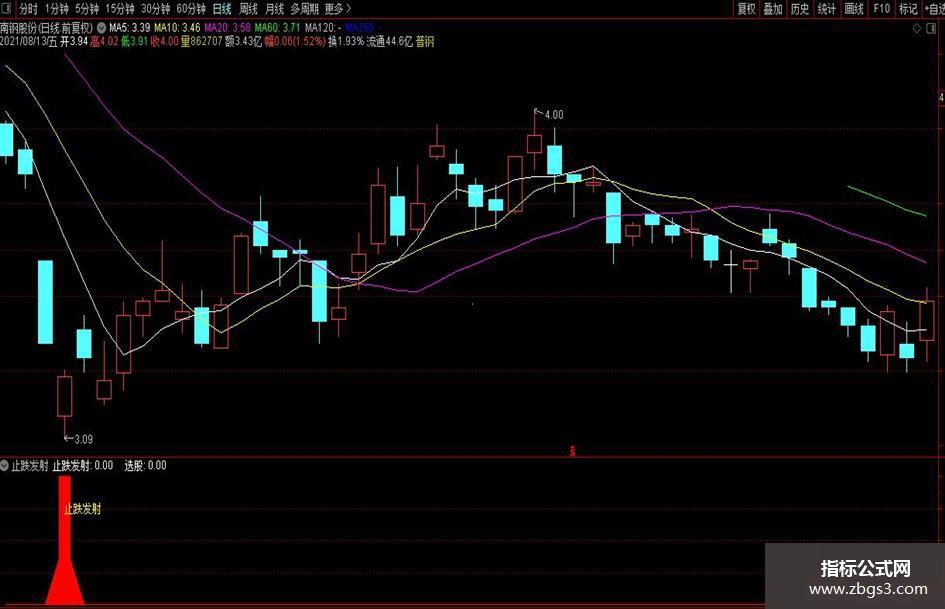Open the 历史 history button
This screenshot has width=945, height=609.
(800, 8)
